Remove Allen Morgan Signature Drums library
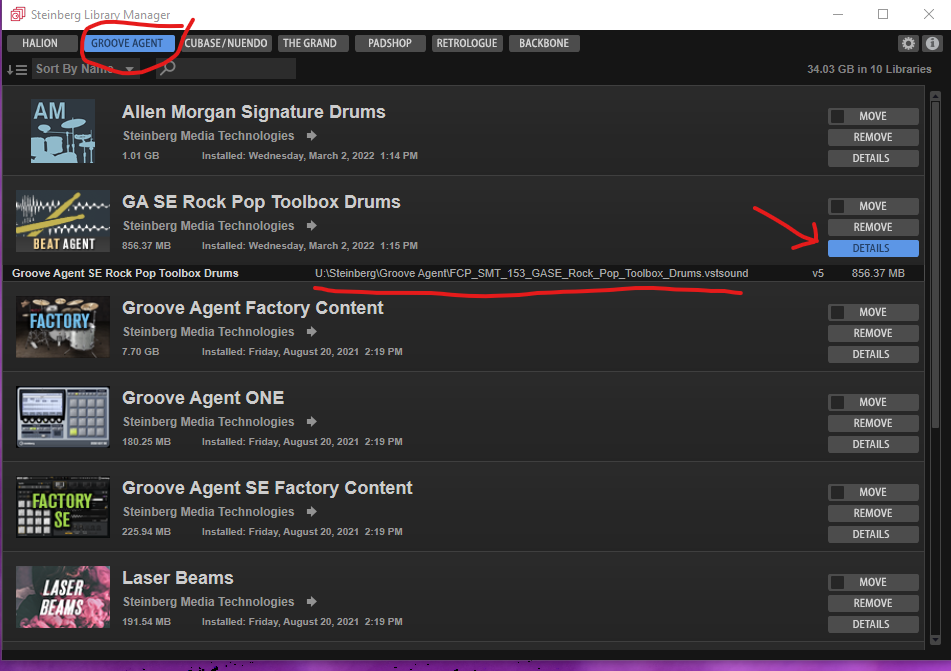 873,137
